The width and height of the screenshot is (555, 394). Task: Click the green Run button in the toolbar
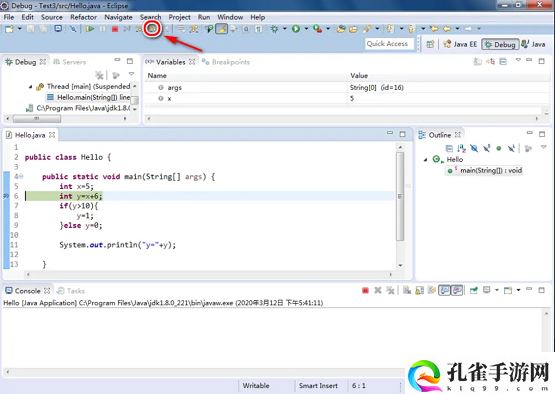(296, 29)
